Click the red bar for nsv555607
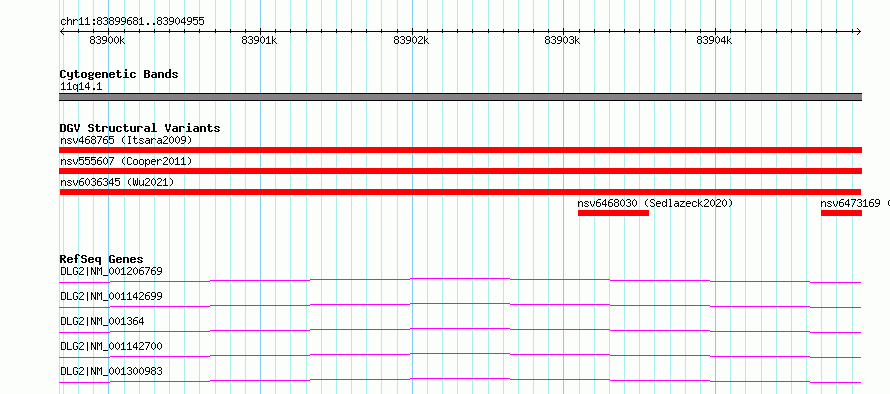This screenshot has height=394, width=890. (x=460, y=171)
